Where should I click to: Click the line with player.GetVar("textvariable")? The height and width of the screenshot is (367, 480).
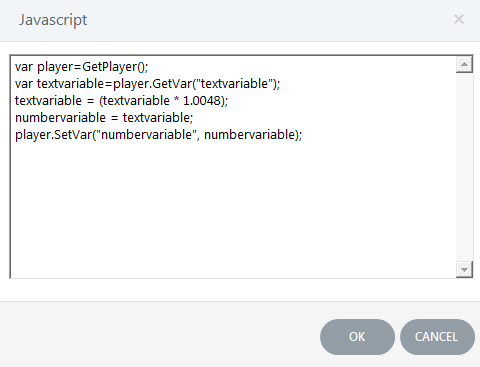pos(147,84)
